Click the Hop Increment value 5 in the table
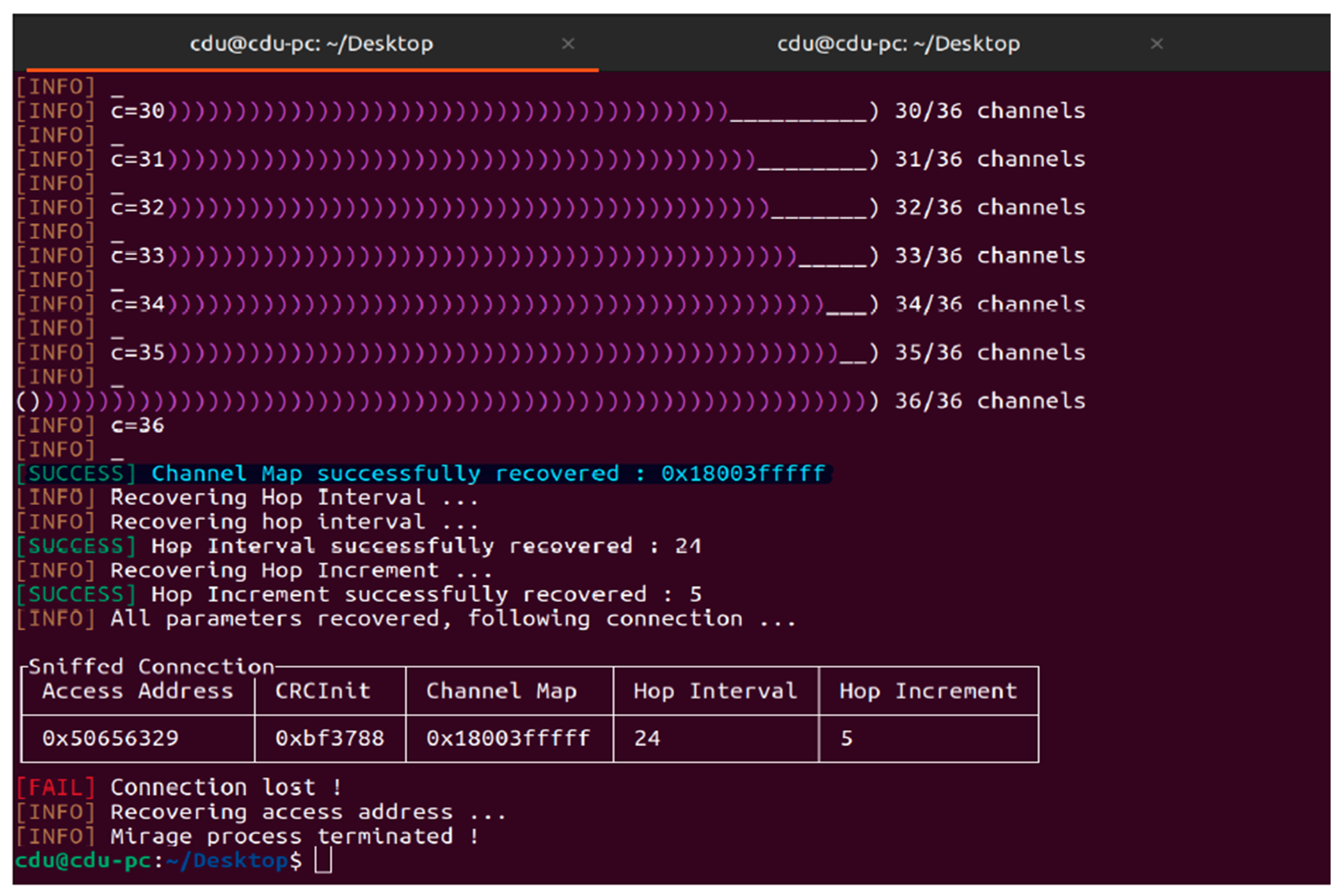1343x896 pixels. coord(847,738)
